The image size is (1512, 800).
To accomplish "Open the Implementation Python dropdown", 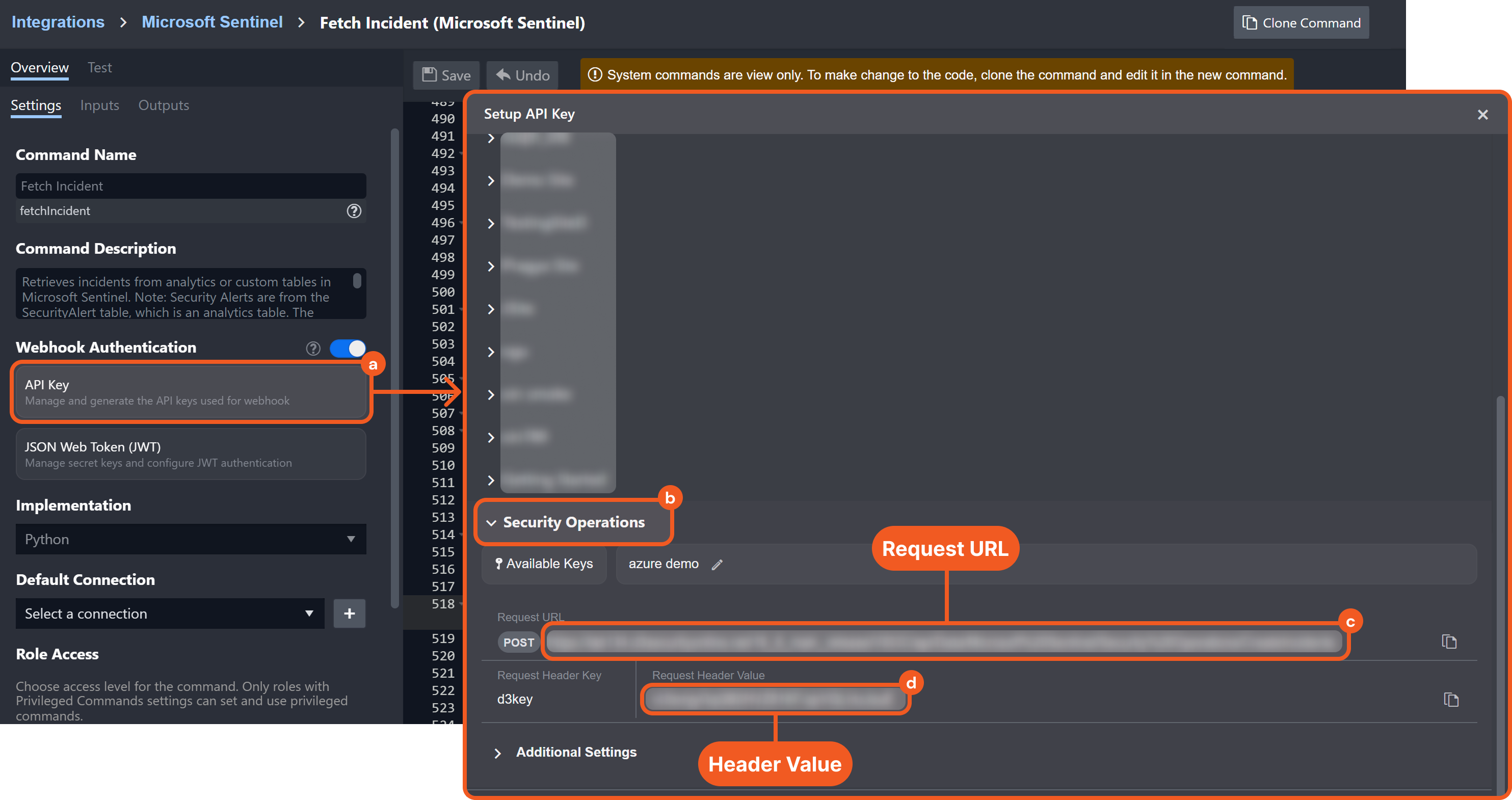I will 191,539.
